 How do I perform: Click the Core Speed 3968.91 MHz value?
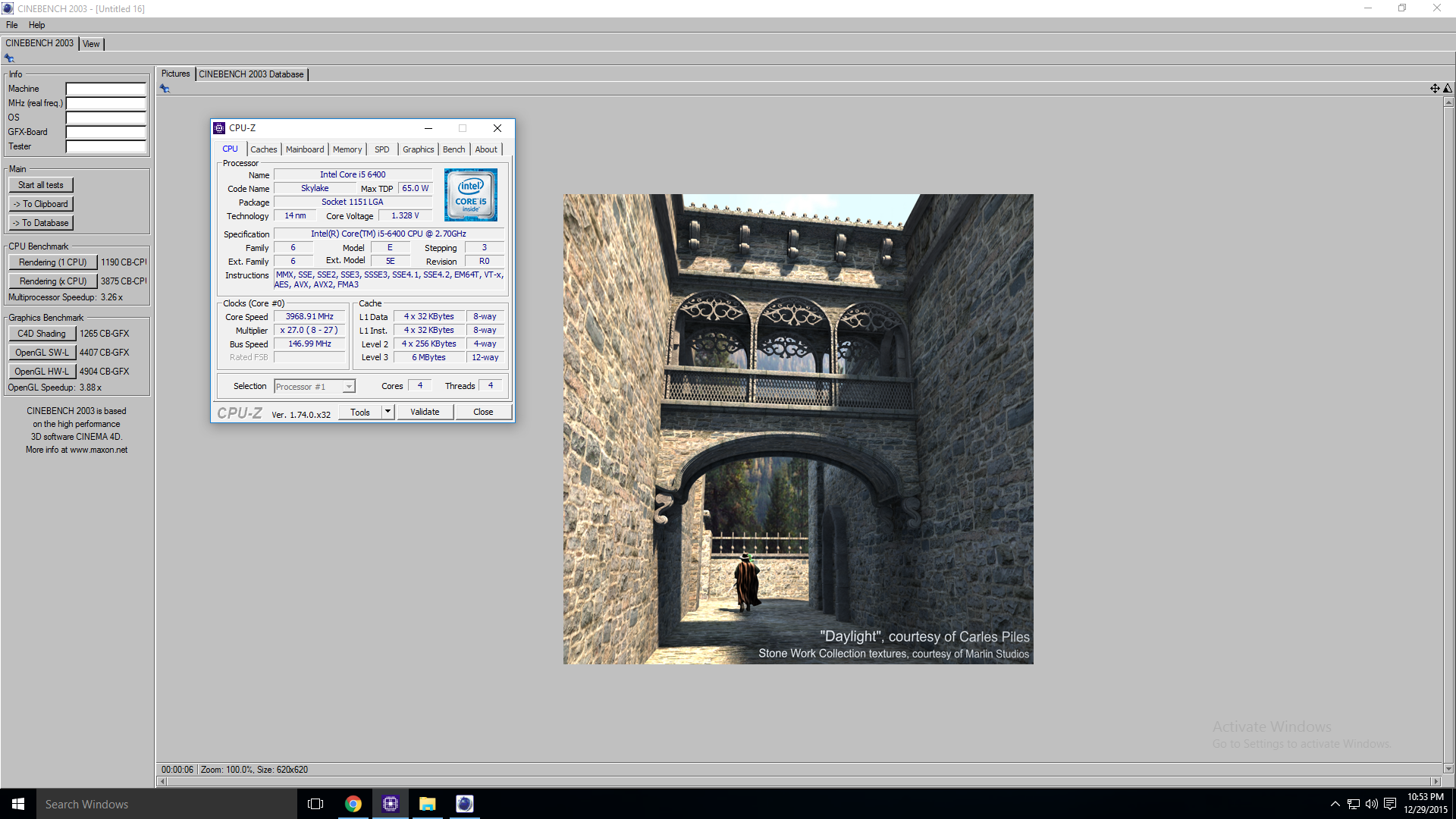click(x=309, y=317)
